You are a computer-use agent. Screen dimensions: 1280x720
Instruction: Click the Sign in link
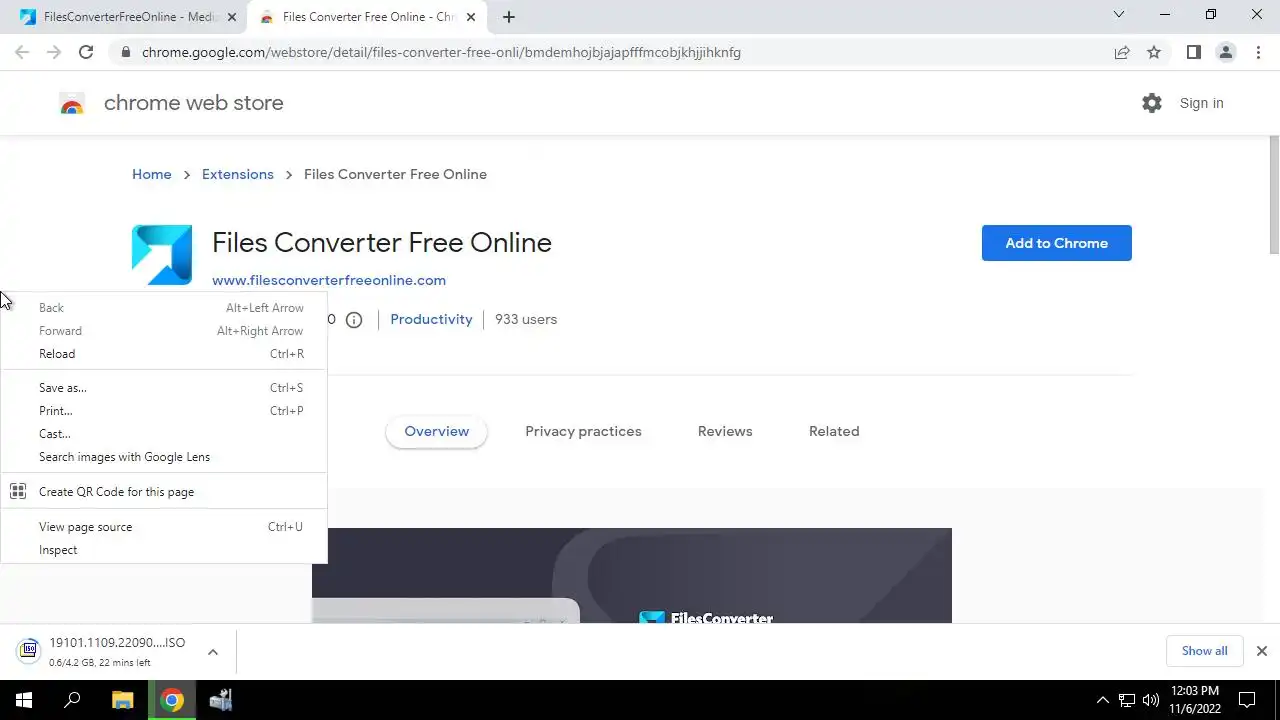click(x=1201, y=103)
